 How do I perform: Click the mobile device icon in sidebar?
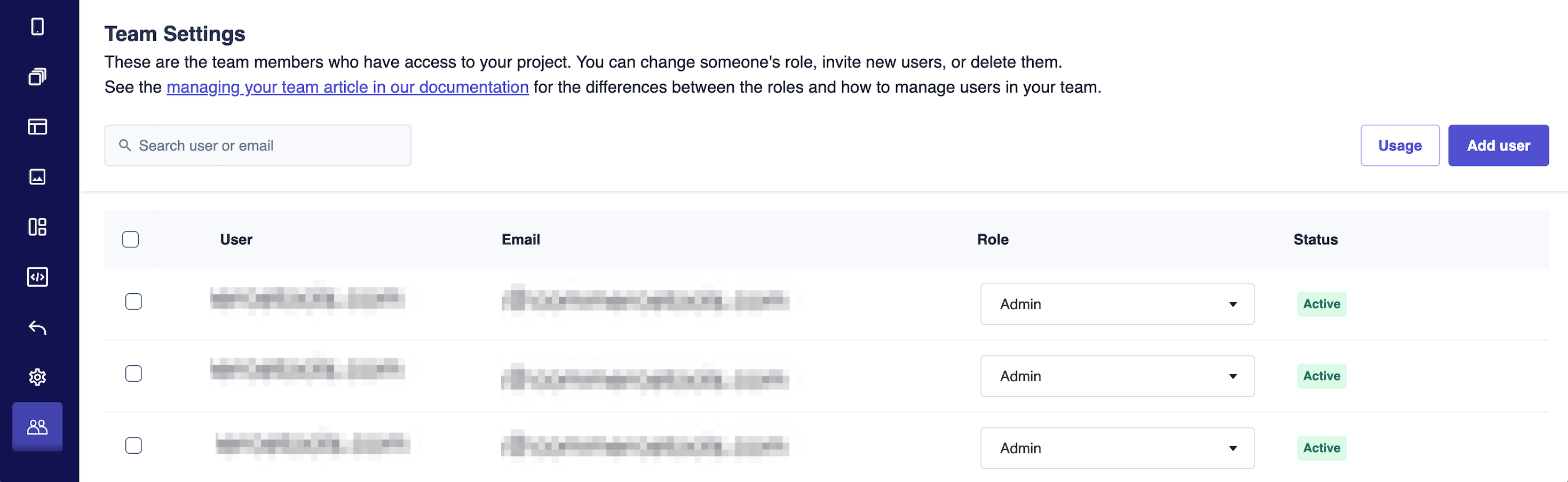coord(37,27)
